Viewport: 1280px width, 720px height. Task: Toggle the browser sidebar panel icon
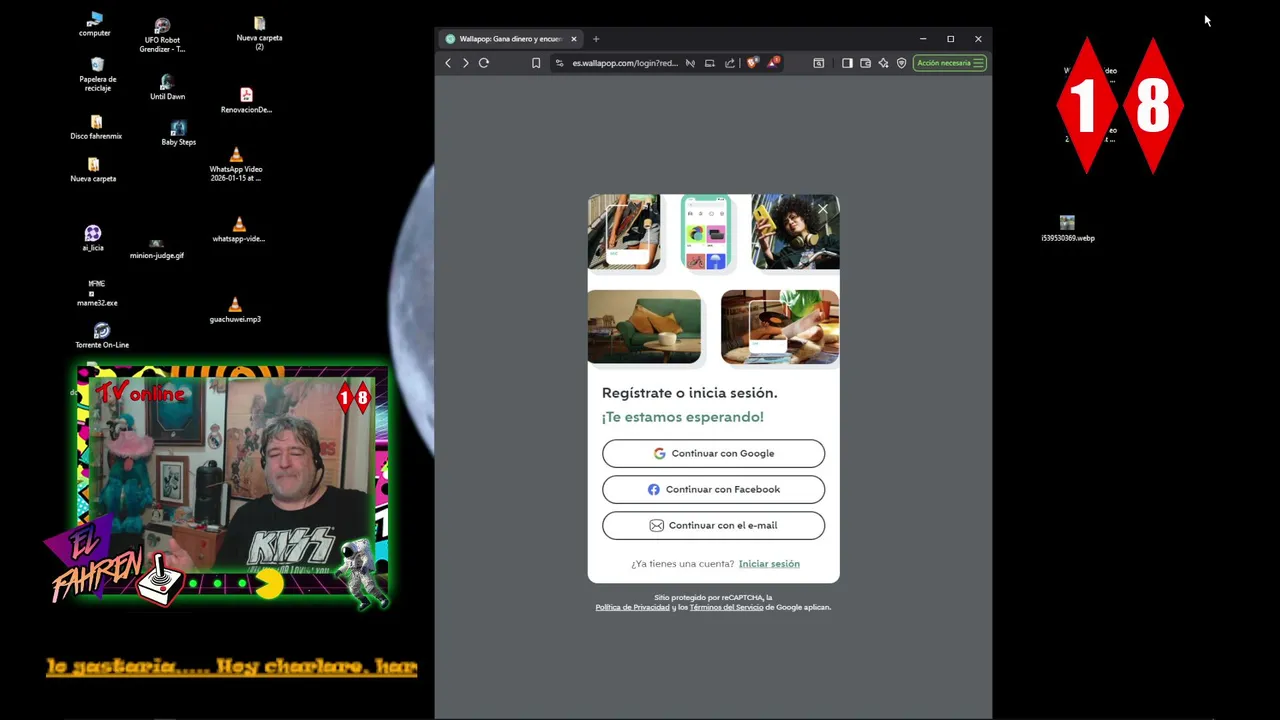pyautogui.click(x=847, y=63)
